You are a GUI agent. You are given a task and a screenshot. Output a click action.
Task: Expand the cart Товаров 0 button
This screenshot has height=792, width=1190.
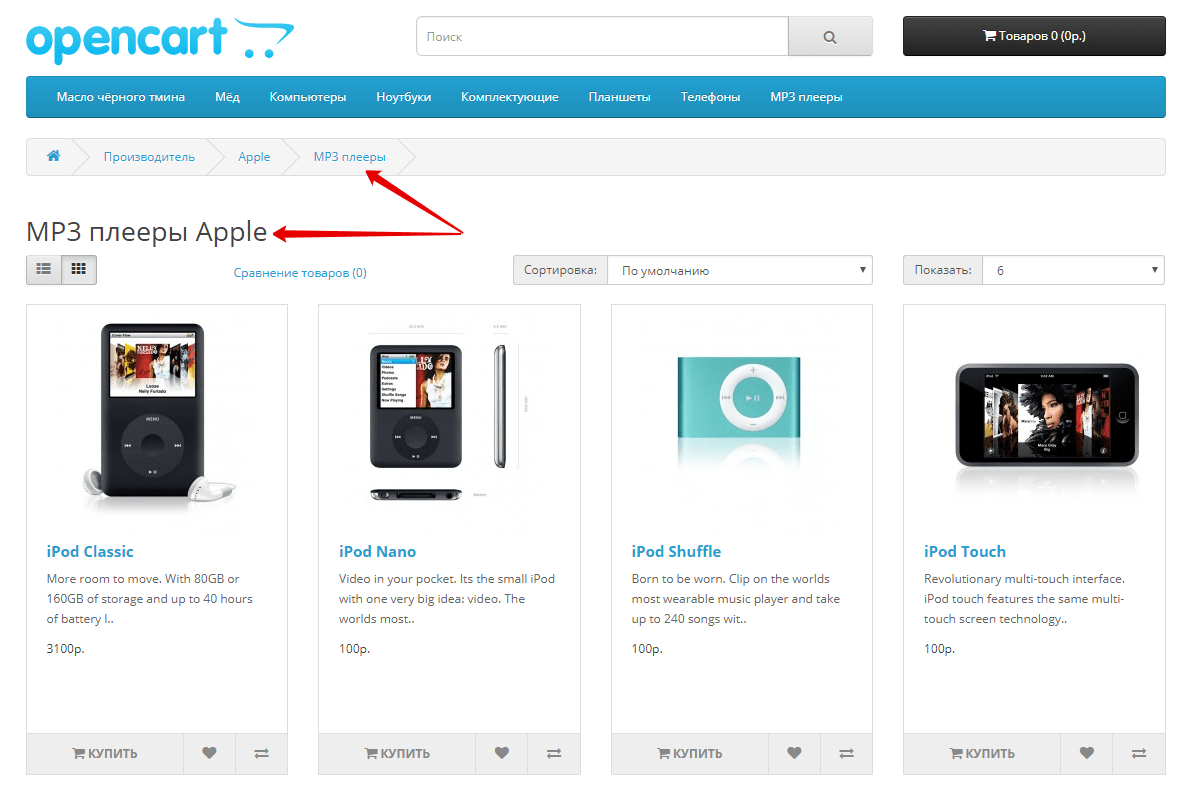tap(1033, 36)
